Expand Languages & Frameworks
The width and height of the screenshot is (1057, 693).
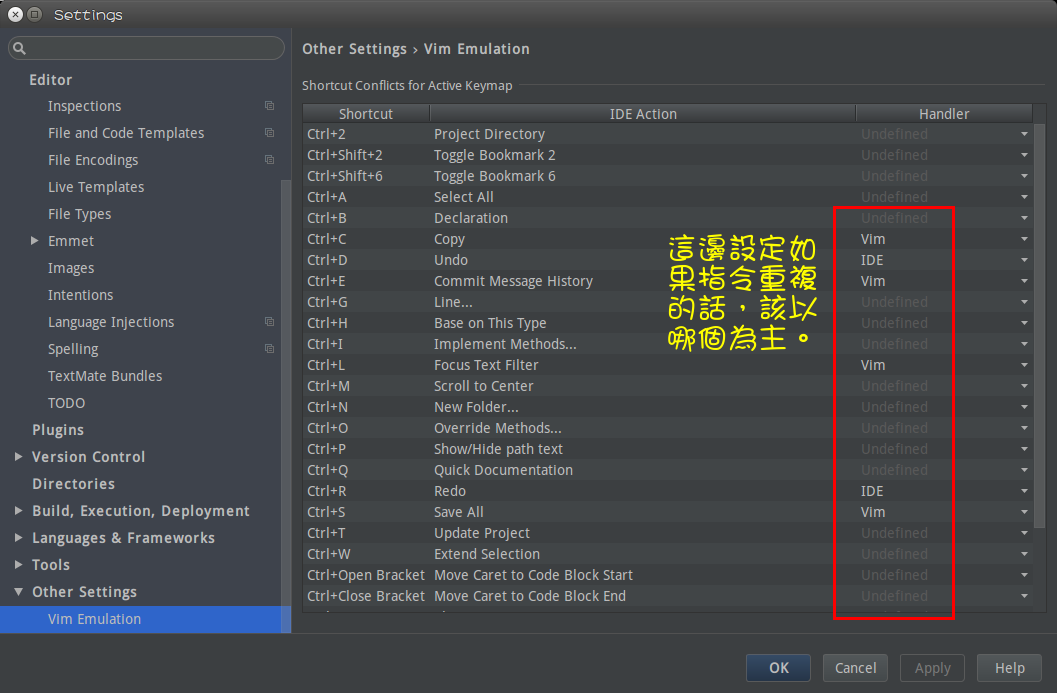[18, 537]
